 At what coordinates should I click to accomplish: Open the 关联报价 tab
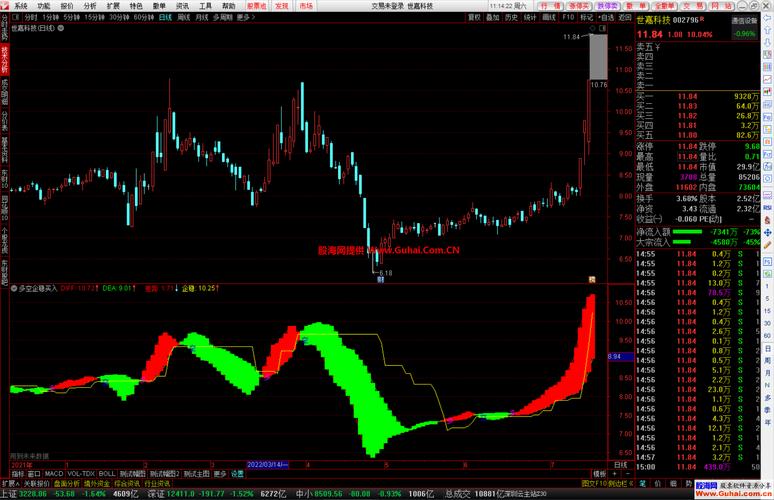[x=37, y=484]
